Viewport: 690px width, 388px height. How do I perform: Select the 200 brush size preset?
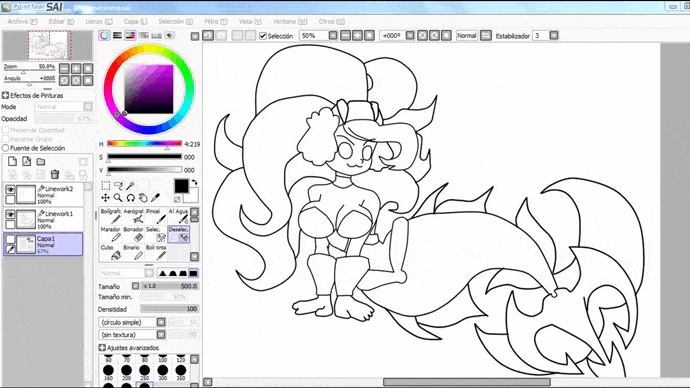[x=127, y=372]
